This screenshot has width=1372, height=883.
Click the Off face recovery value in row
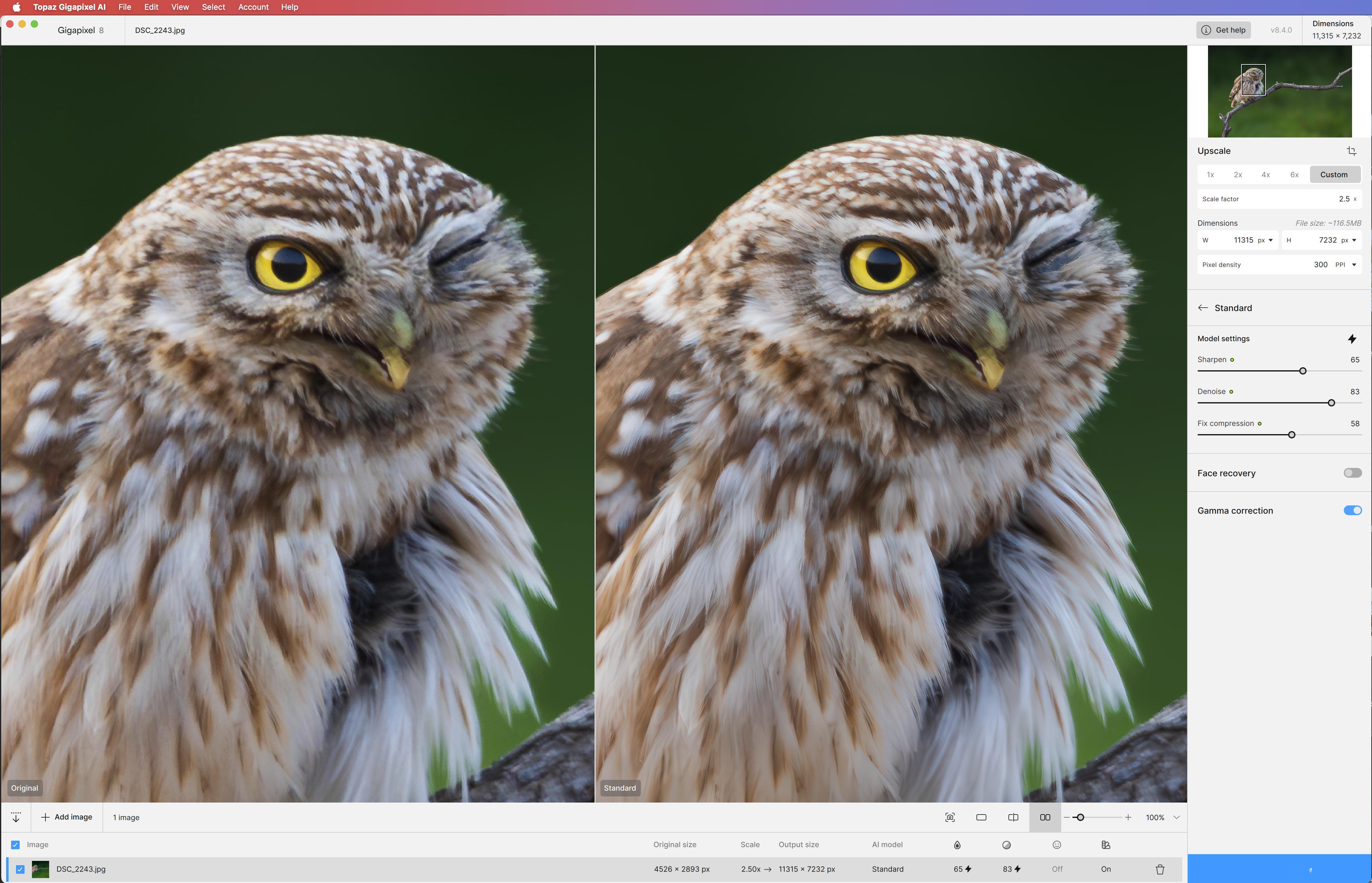1057,869
